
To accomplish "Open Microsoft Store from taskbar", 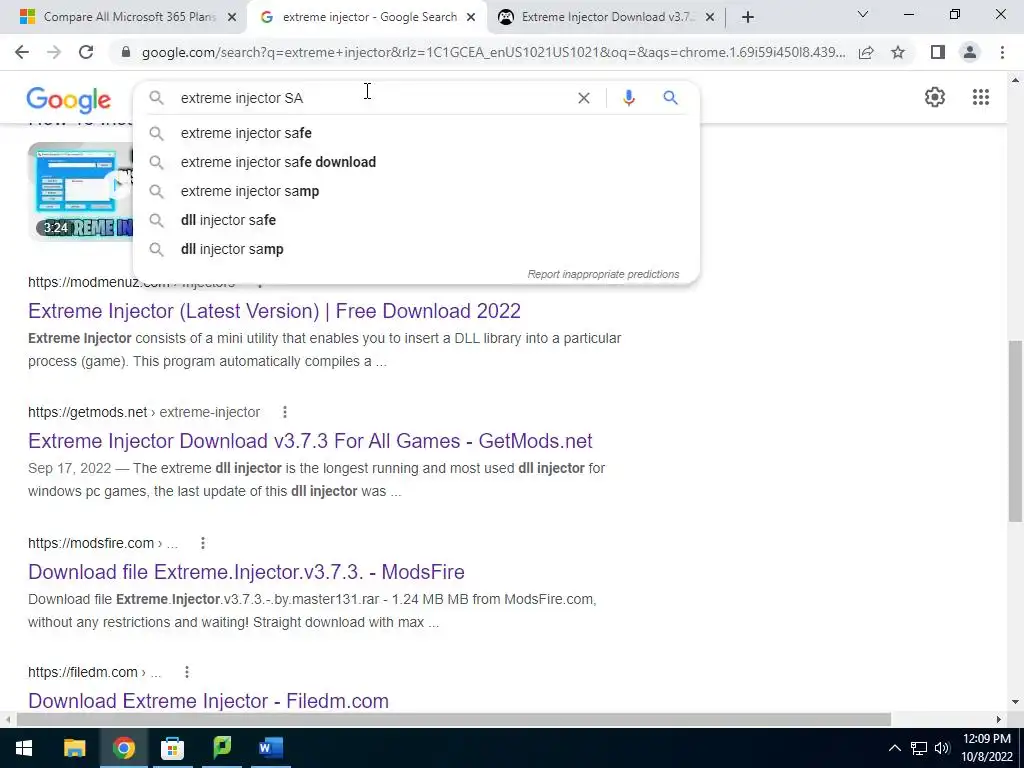I will pyautogui.click(x=172, y=748).
